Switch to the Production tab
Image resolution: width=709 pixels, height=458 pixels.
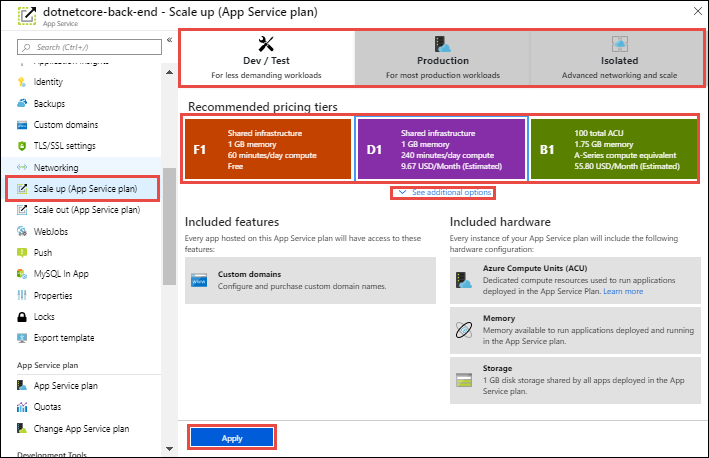[x=442, y=58]
